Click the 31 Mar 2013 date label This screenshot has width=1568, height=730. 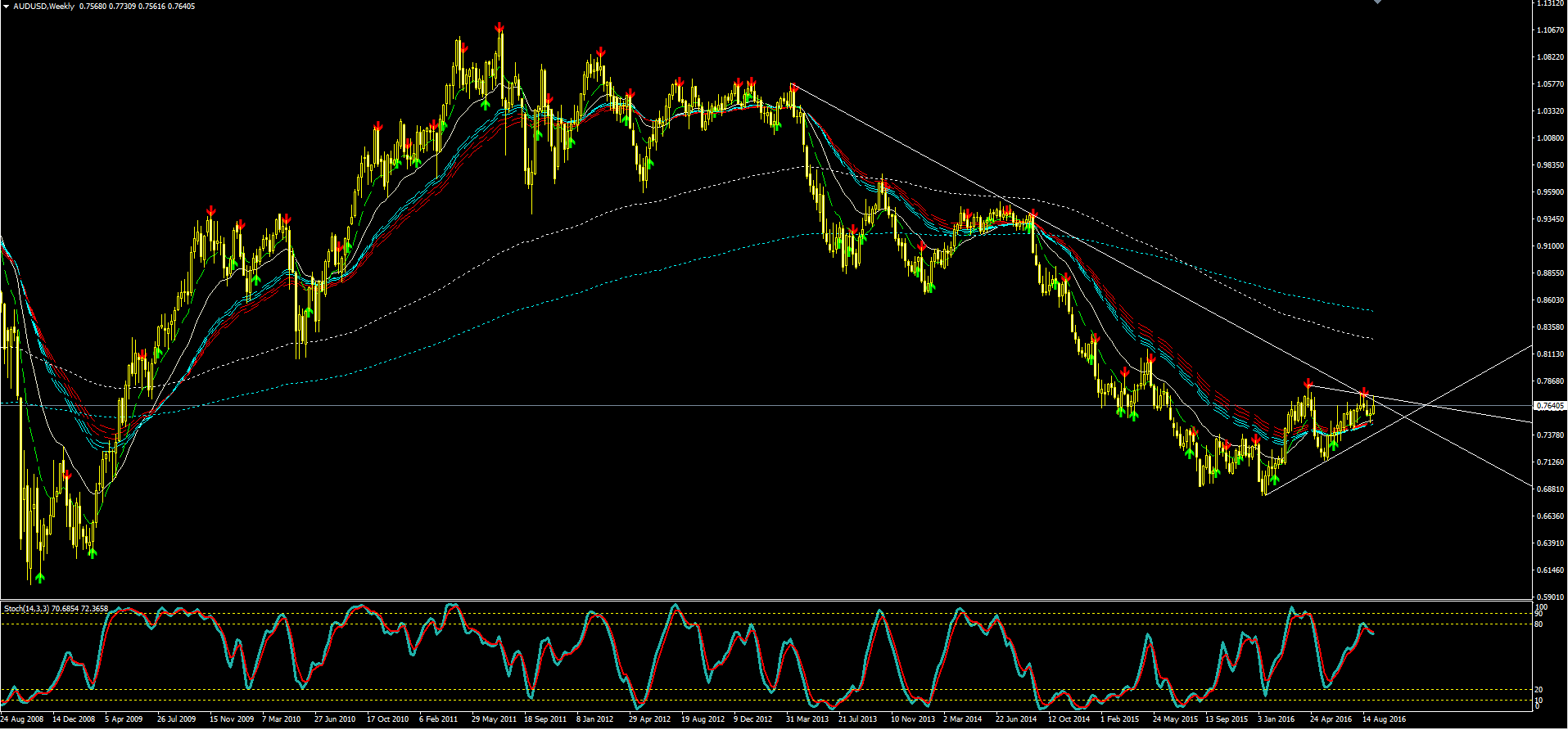click(x=807, y=719)
